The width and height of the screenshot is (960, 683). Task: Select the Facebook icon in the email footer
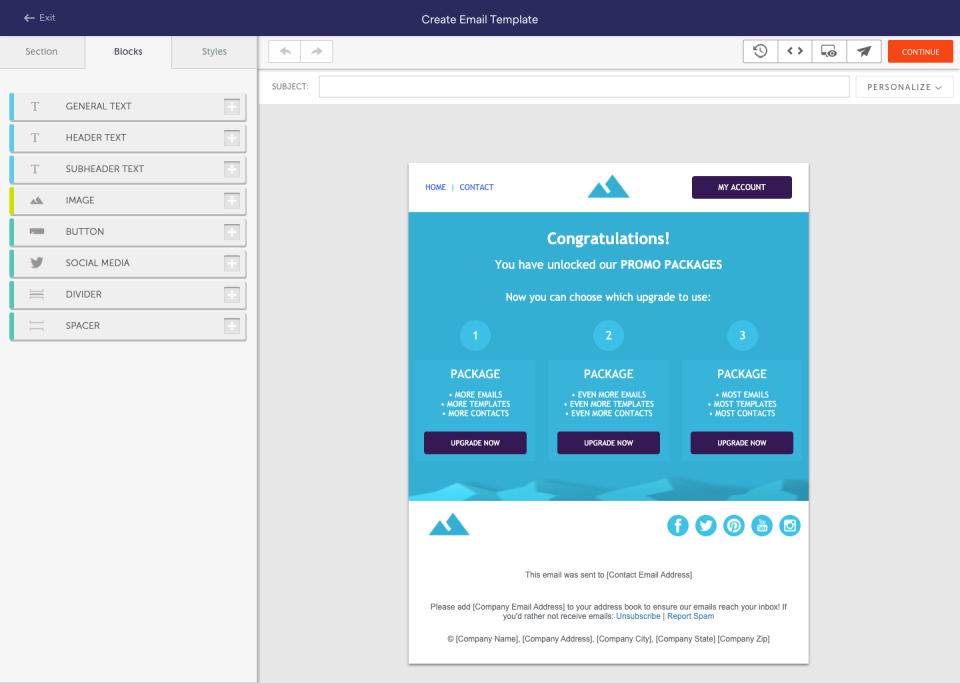(678, 525)
